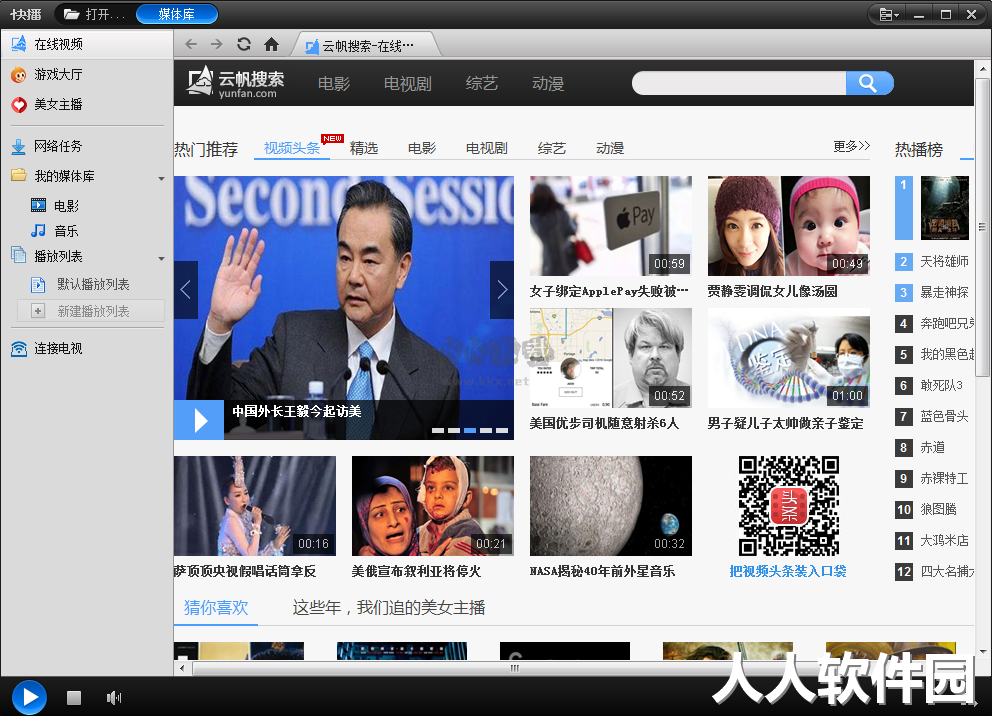The height and width of the screenshot is (716, 992).
Task: Switch to 精选 tab
Action: (364, 148)
